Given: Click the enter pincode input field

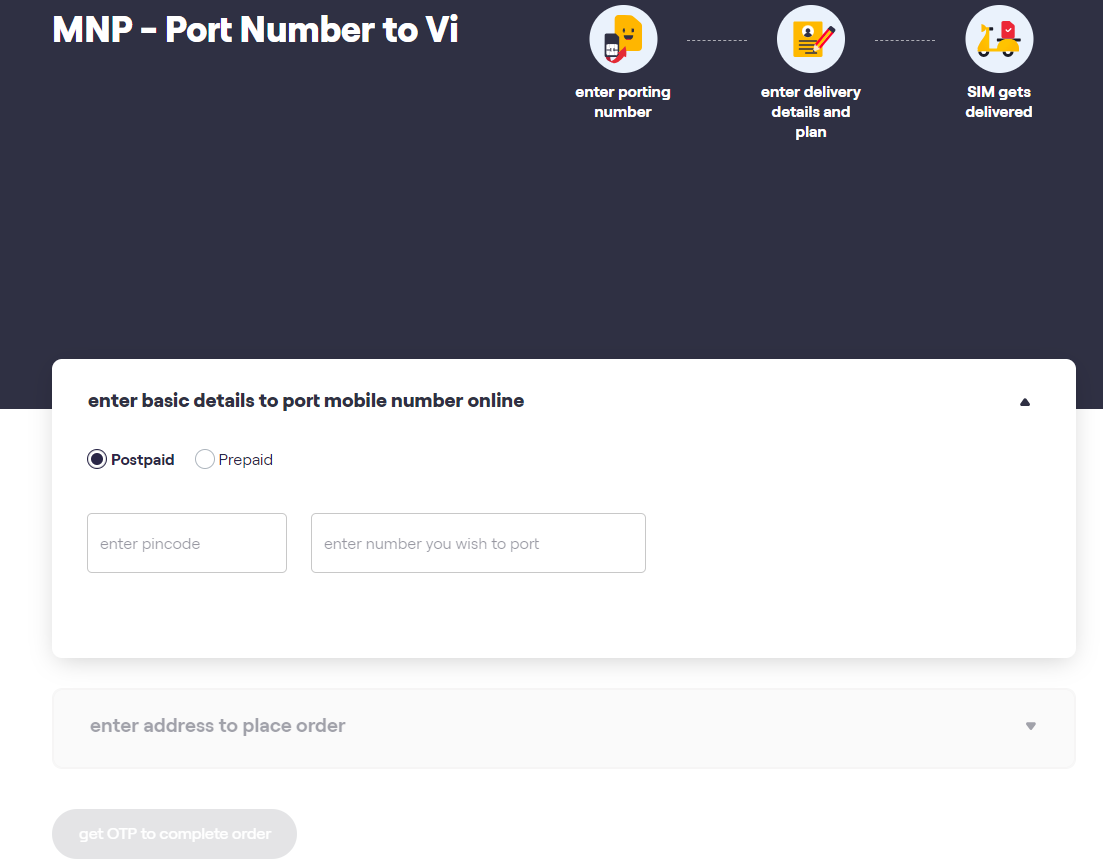Looking at the screenshot, I should (186, 543).
